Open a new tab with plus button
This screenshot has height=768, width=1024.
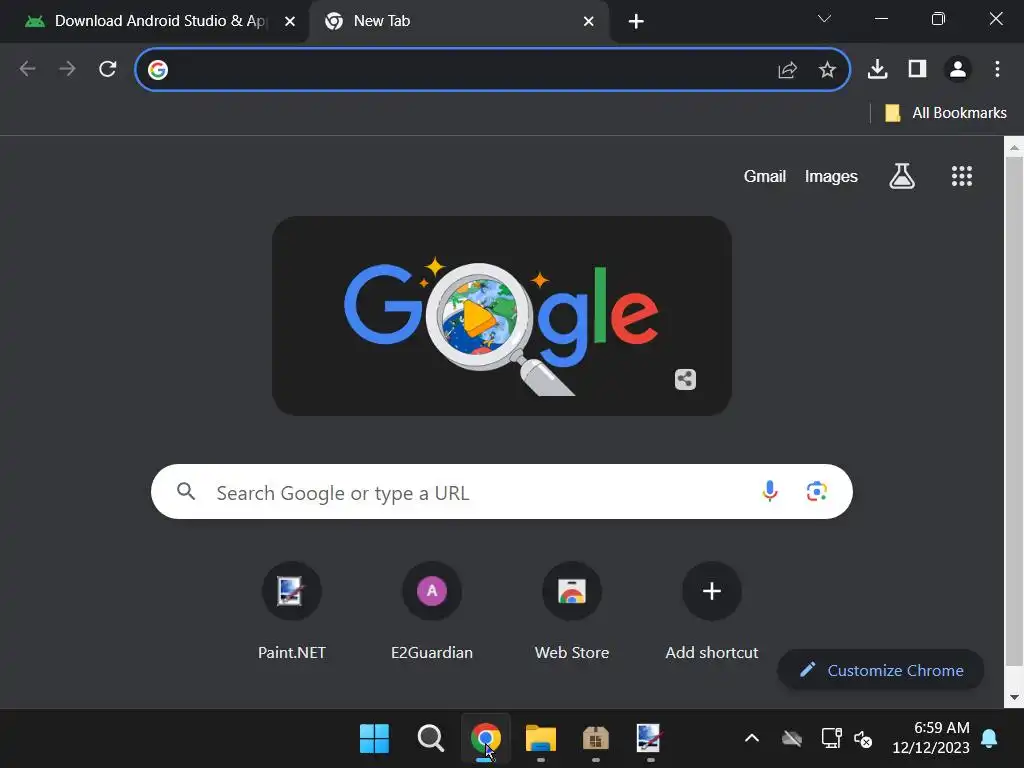pyautogui.click(x=636, y=22)
